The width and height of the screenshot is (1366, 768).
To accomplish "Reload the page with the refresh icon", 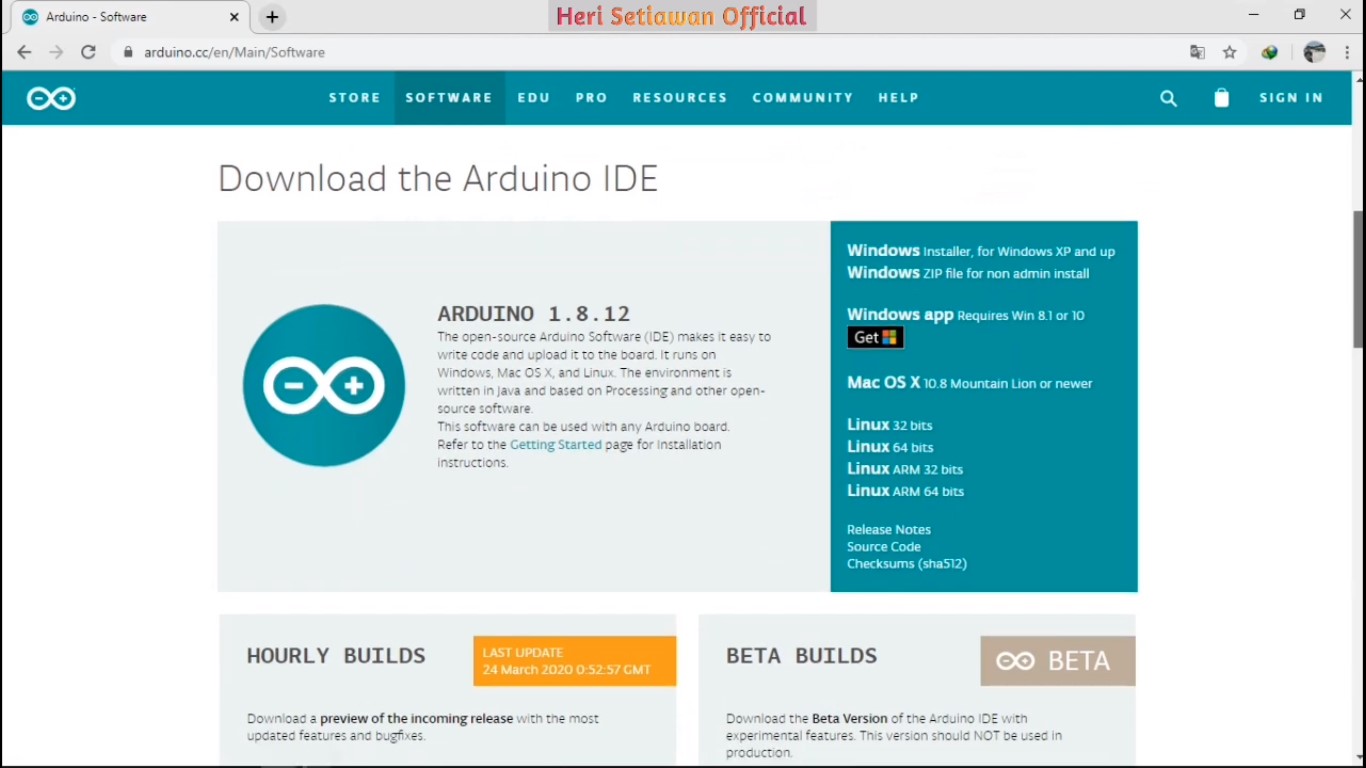I will pyautogui.click(x=88, y=52).
